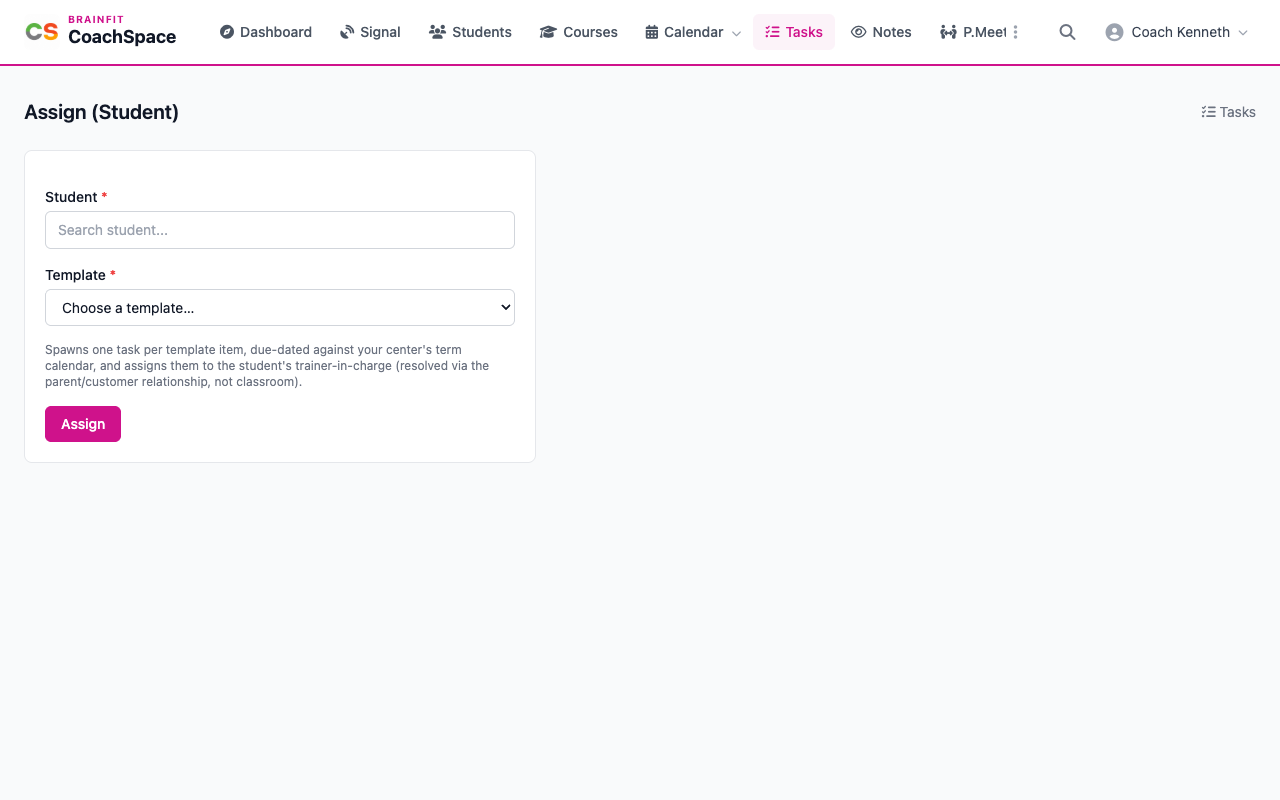The width and height of the screenshot is (1280, 800).
Task: Open the P.Meet nav item
Action: tap(973, 32)
